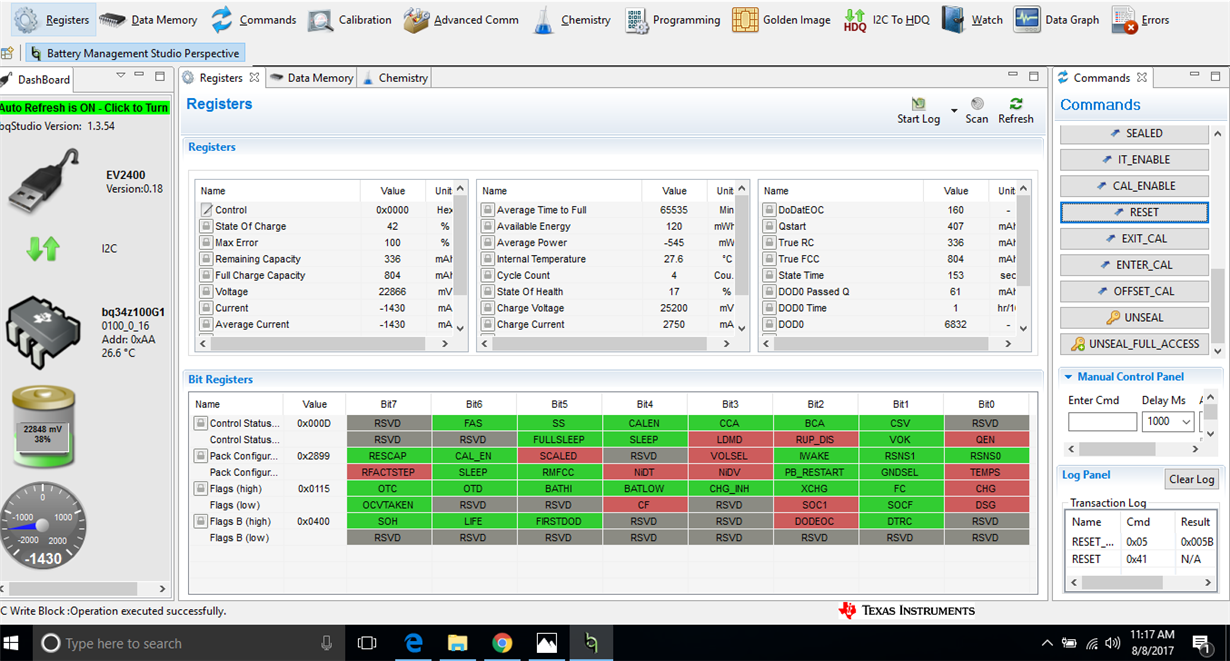Click the EV2400 USB adapter icon

click(x=44, y=181)
